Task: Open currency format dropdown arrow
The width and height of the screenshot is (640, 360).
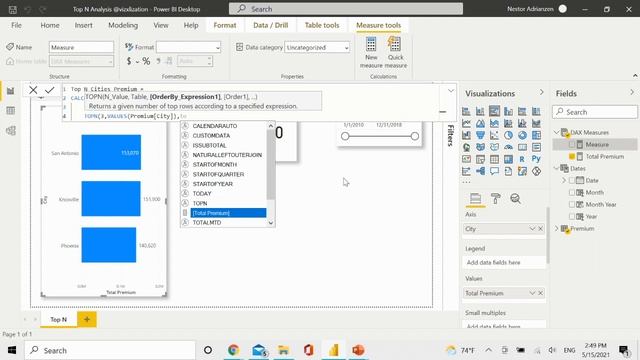Action: [x=138, y=62]
